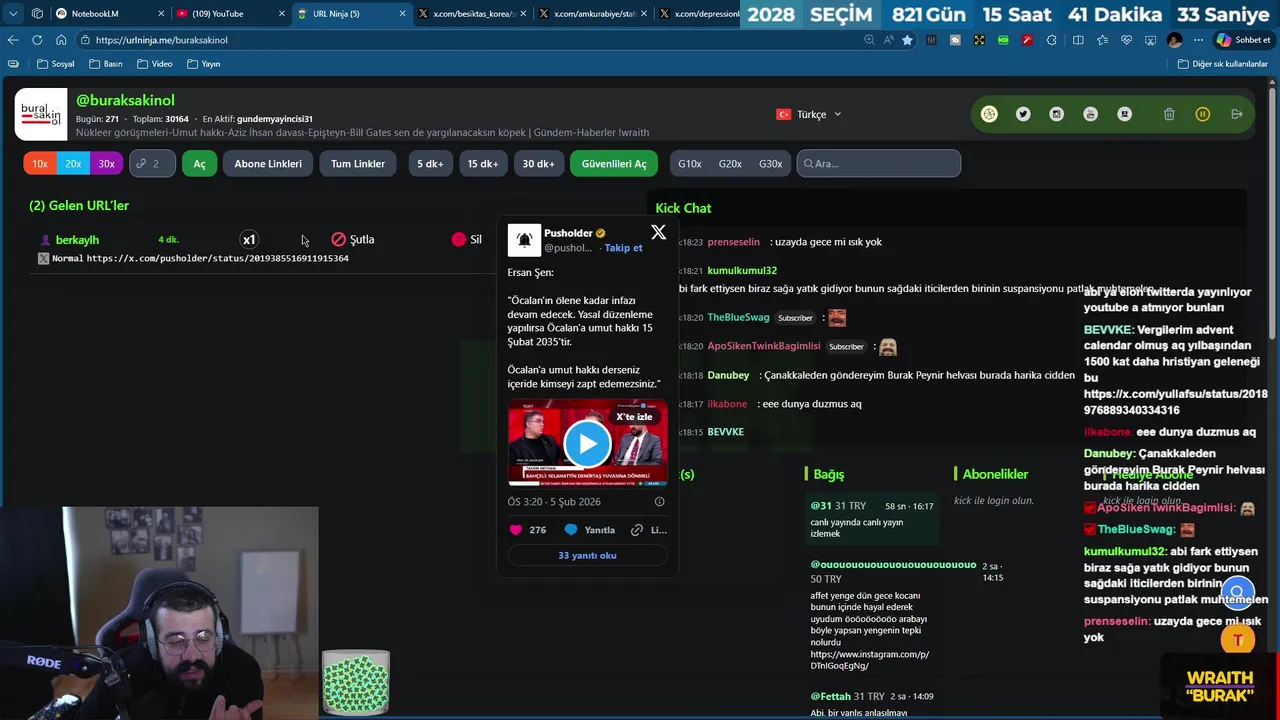Select G30x option

(770, 164)
